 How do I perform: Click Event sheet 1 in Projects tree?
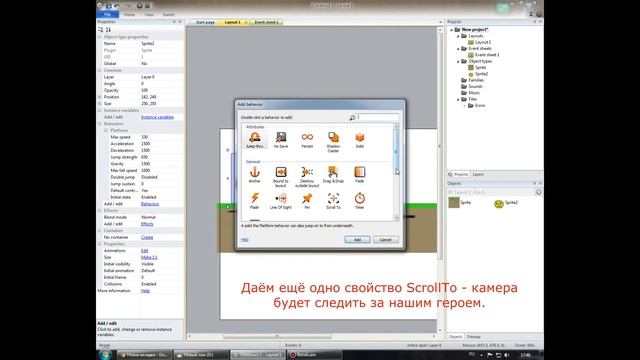tap(487, 55)
